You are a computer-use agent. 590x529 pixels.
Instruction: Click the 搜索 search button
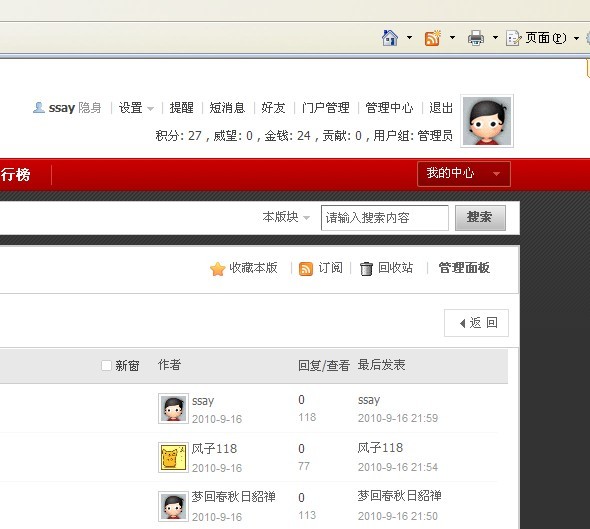tap(480, 217)
